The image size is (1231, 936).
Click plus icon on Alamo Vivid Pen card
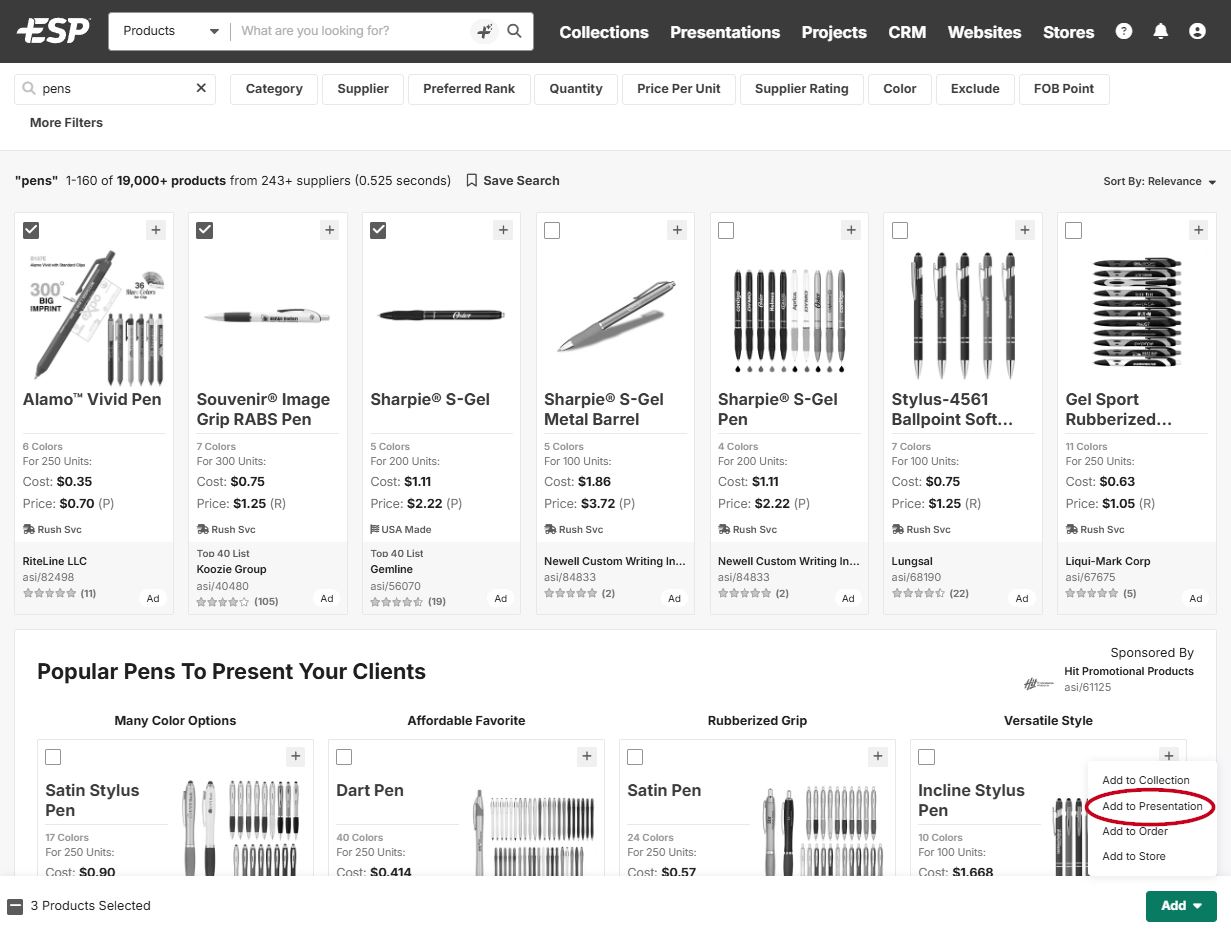(x=155, y=230)
